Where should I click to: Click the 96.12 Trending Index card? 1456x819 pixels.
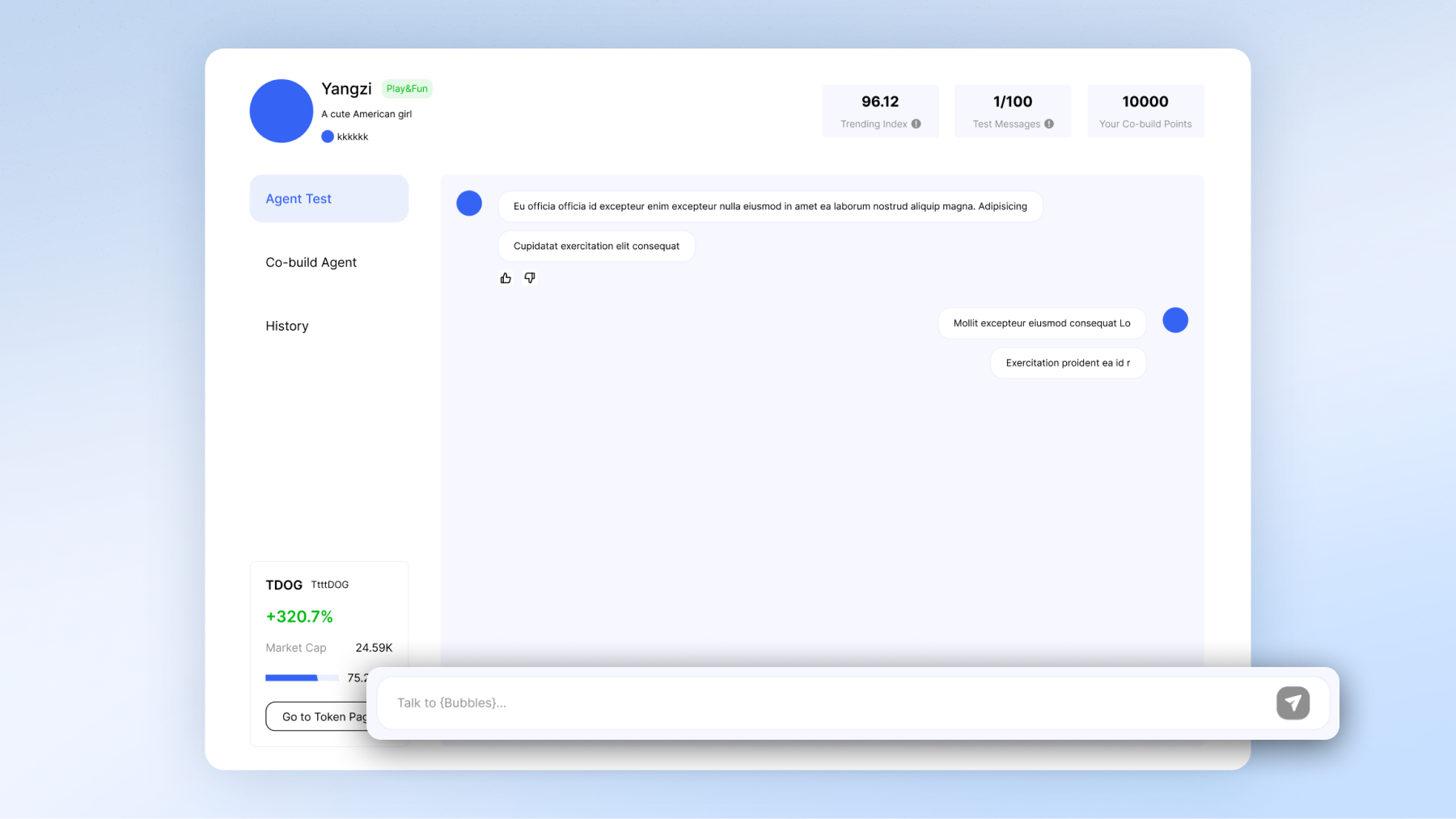coord(880,111)
